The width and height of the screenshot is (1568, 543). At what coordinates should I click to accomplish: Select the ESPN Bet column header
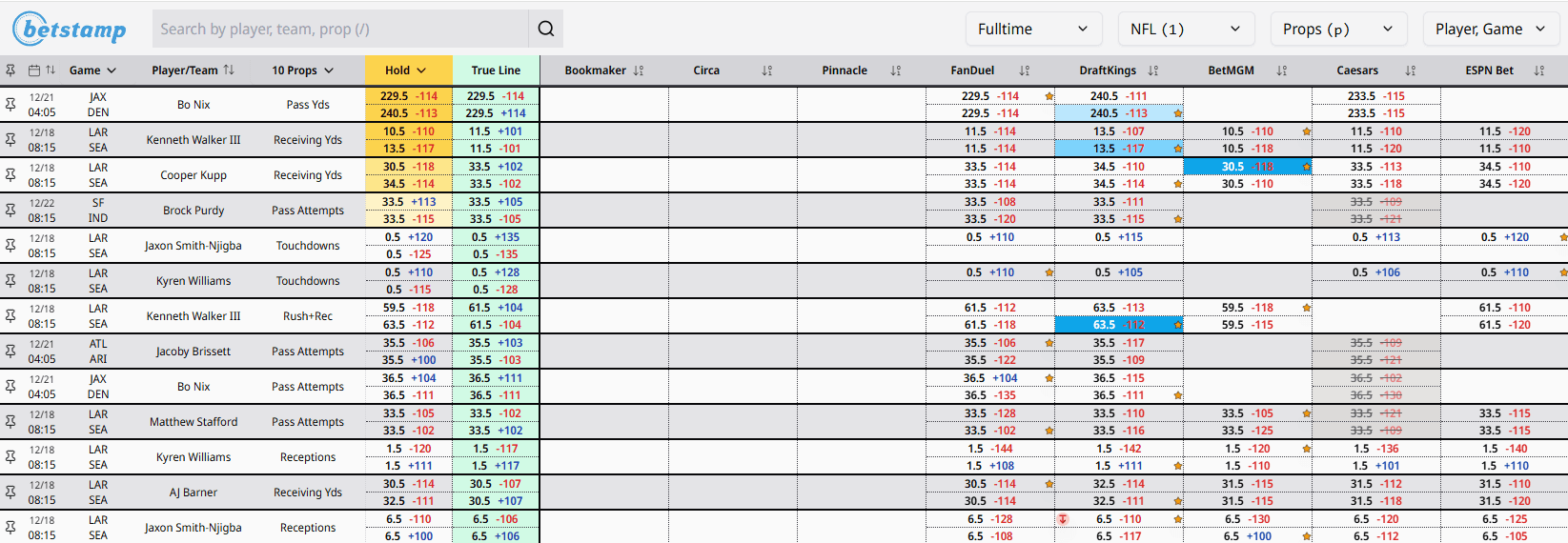1489,70
